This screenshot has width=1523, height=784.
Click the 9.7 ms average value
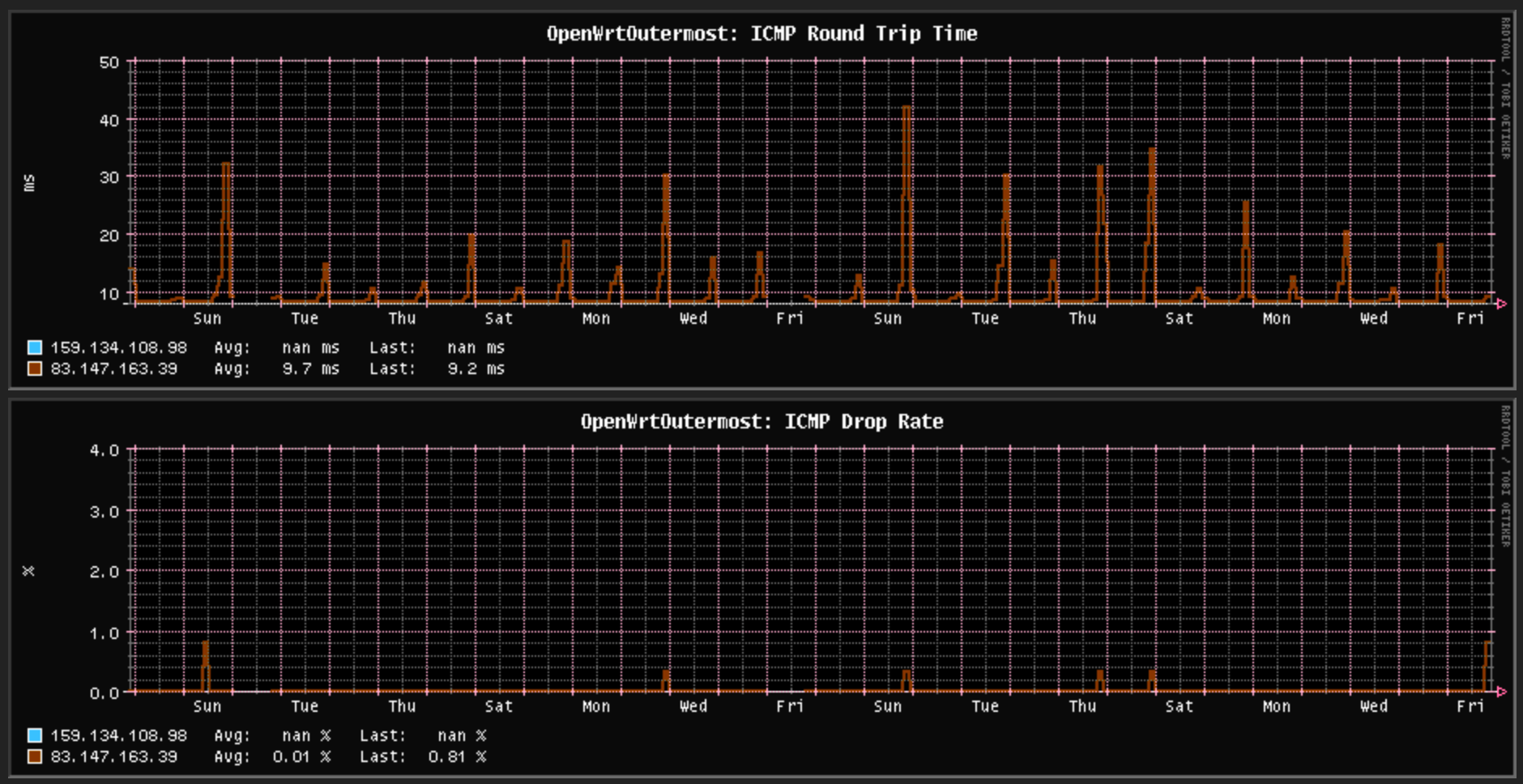pos(310,369)
